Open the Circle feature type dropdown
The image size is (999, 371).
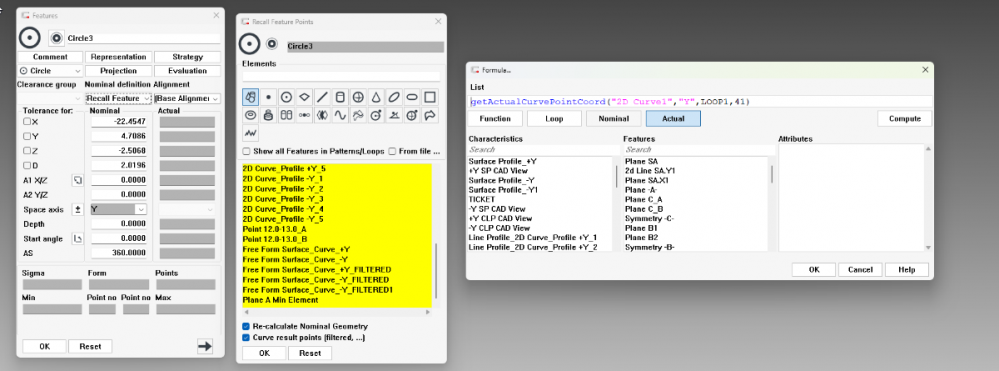[x=50, y=71]
